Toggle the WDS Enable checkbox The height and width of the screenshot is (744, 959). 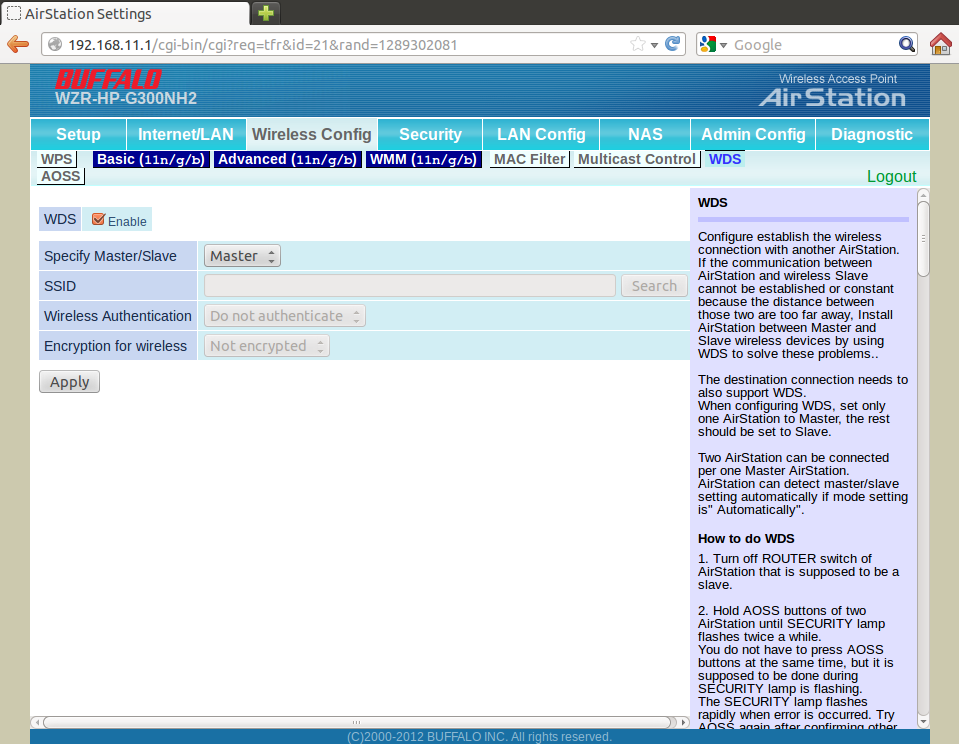(98, 220)
